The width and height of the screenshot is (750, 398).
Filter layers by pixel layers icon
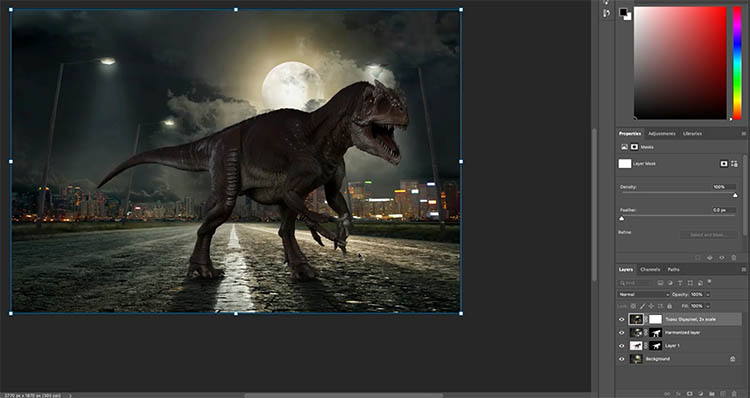(x=661, y=283)
